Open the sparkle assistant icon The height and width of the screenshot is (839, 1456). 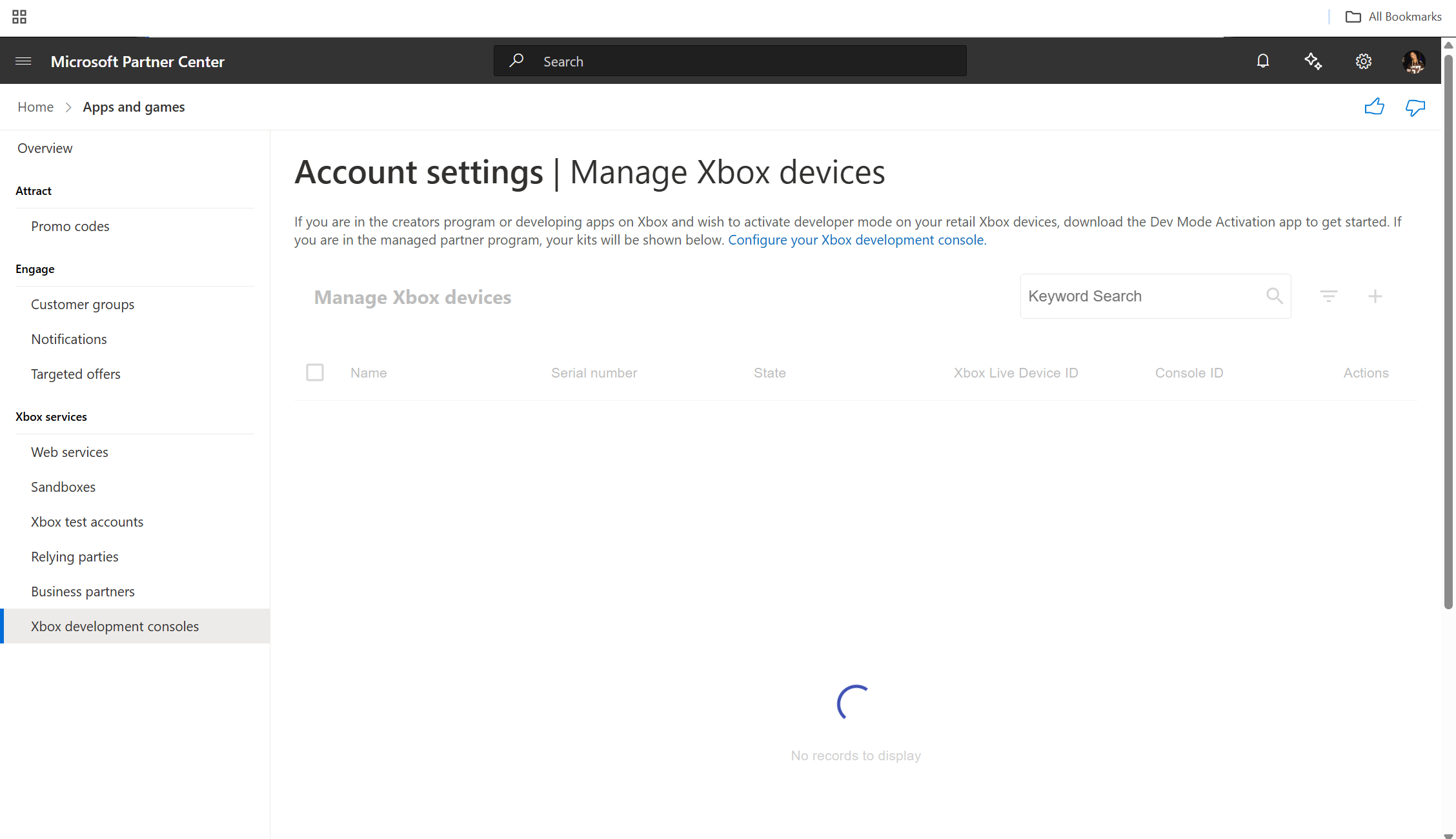coord(1313,61)
